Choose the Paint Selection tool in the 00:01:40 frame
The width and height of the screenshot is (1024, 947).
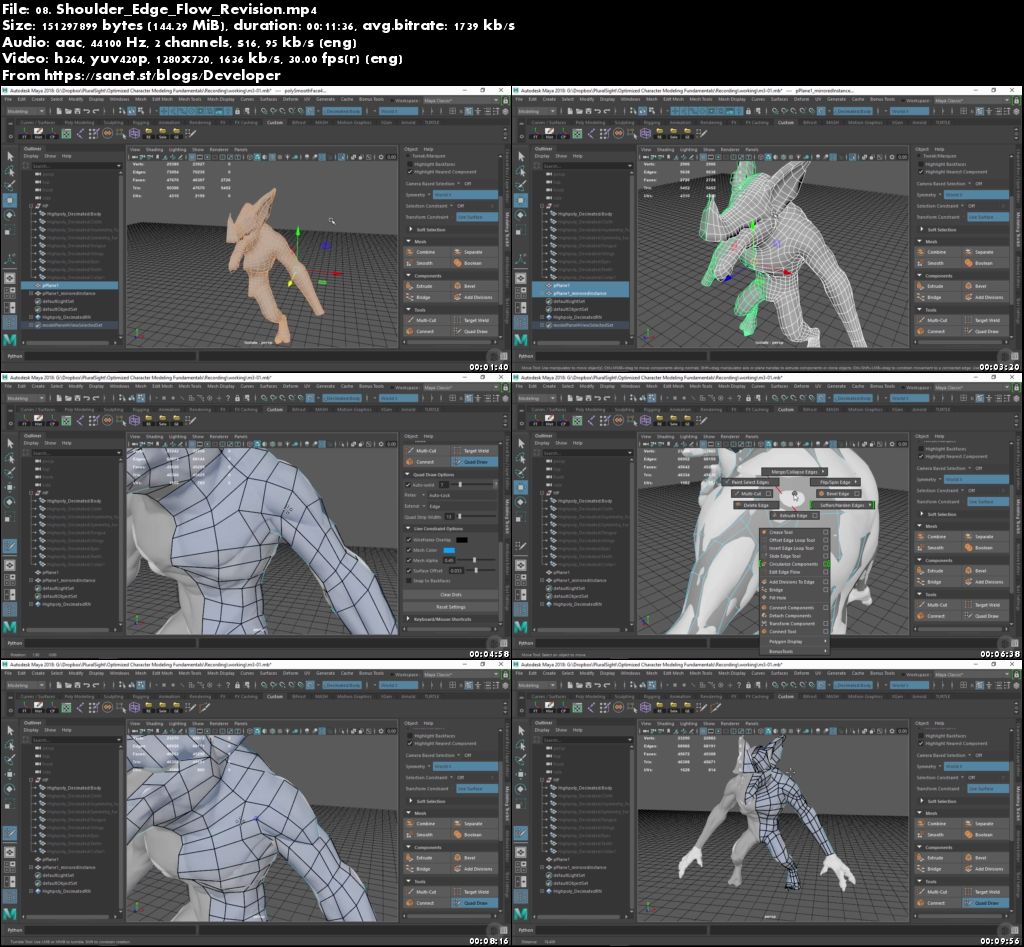coord(10,185)
